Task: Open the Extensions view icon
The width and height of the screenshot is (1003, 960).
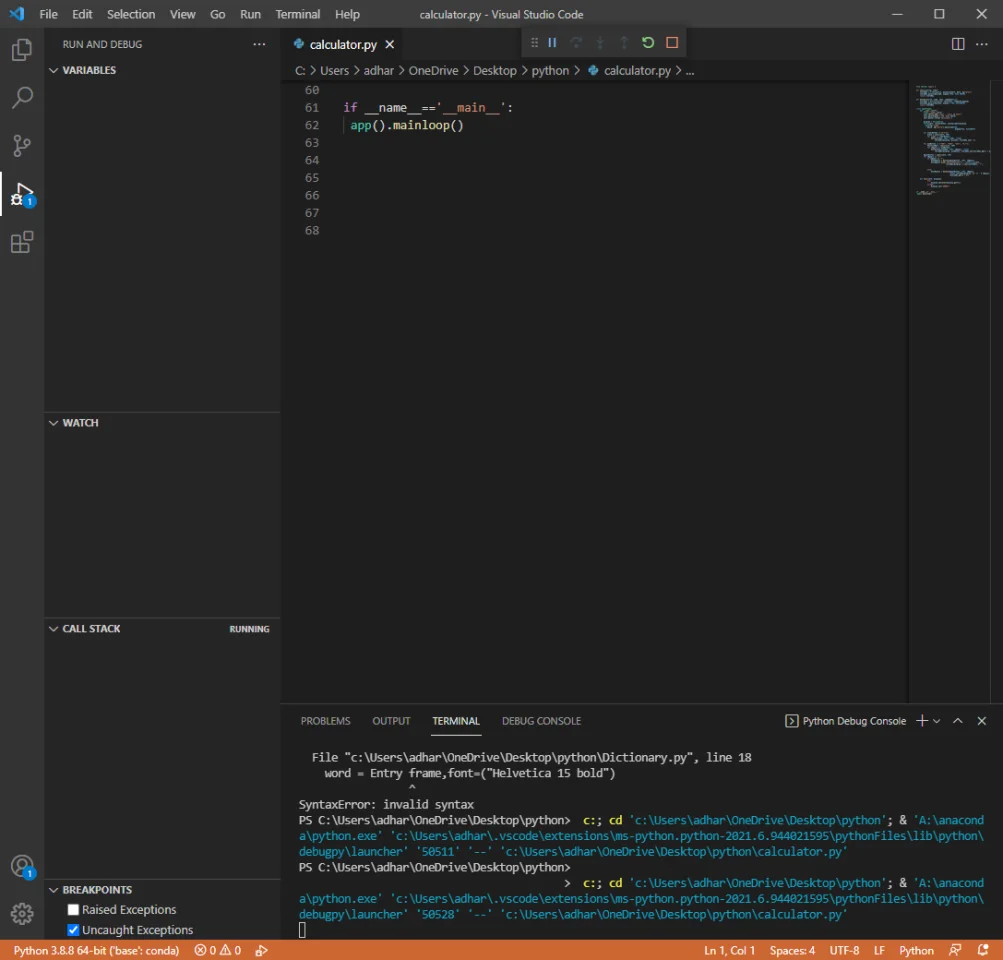Action: [x=22, y=242]
